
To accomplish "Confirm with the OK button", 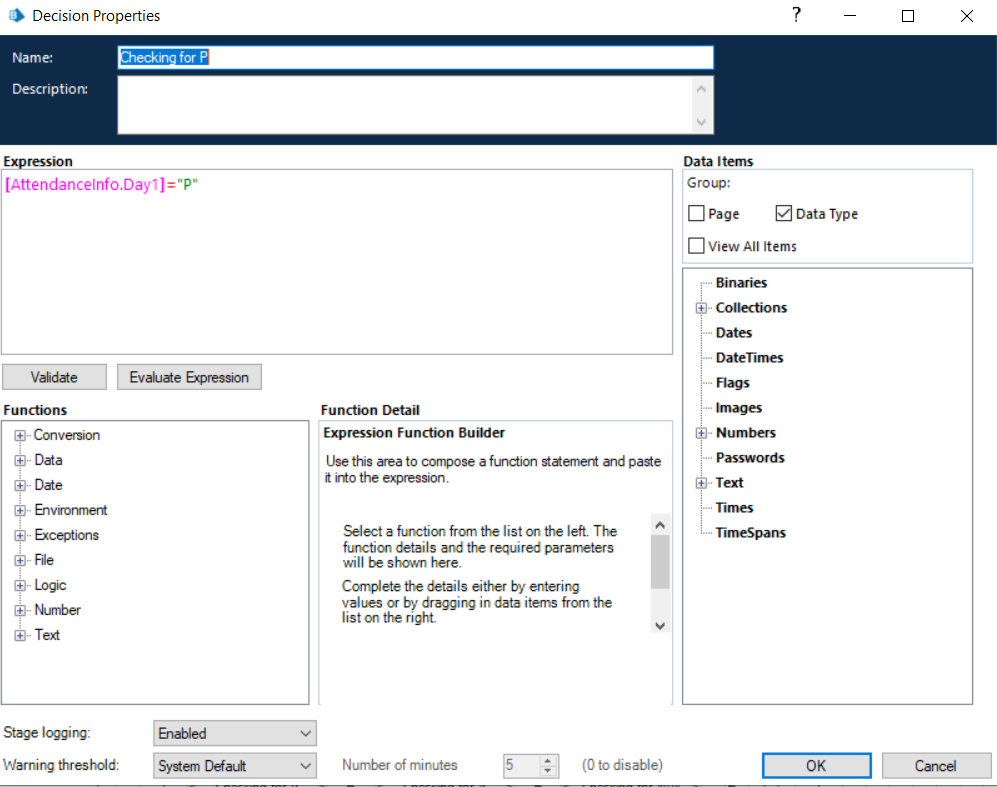I will pos(816,765).
